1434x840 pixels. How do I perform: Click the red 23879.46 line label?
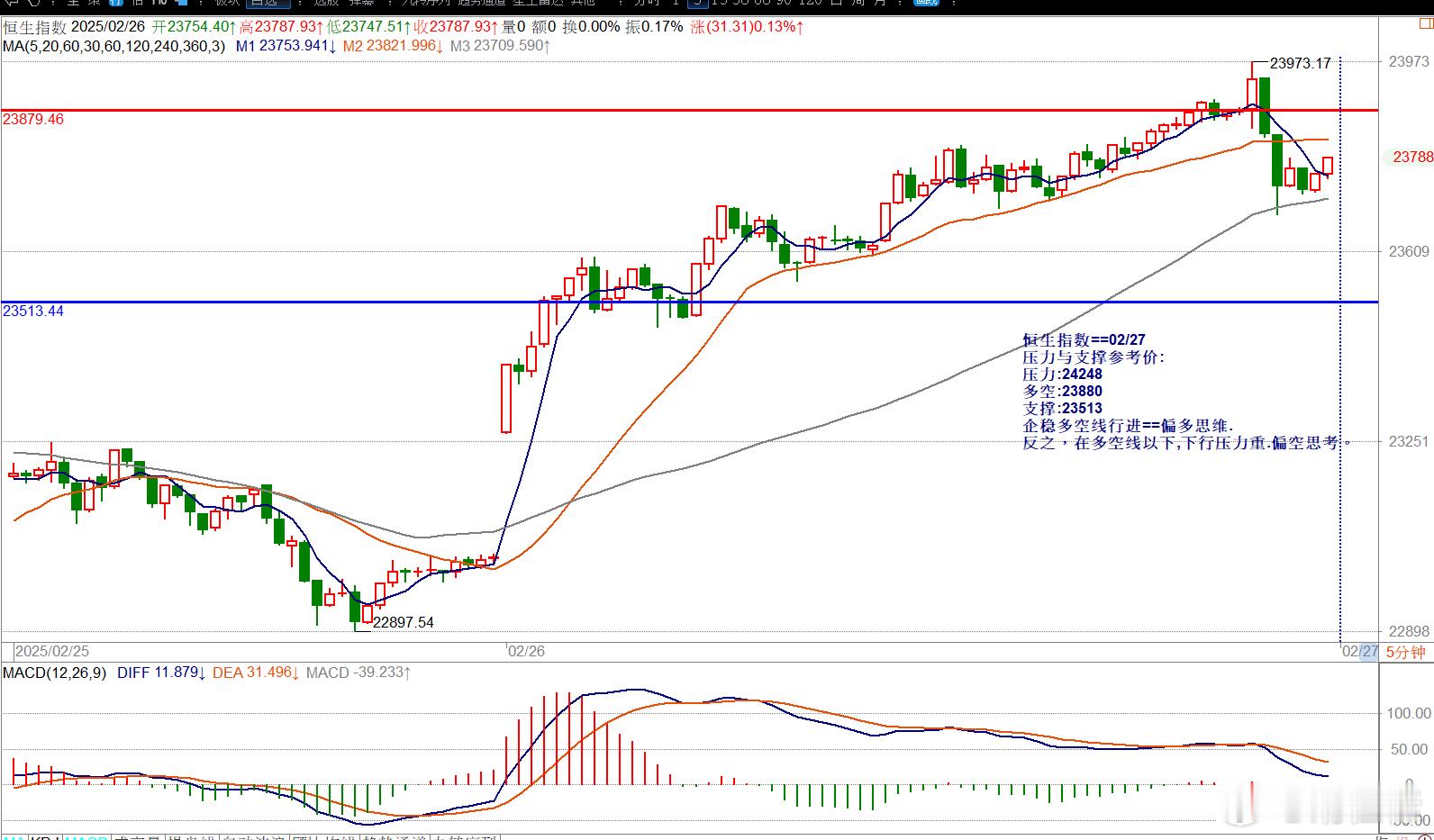click(33, 119)
